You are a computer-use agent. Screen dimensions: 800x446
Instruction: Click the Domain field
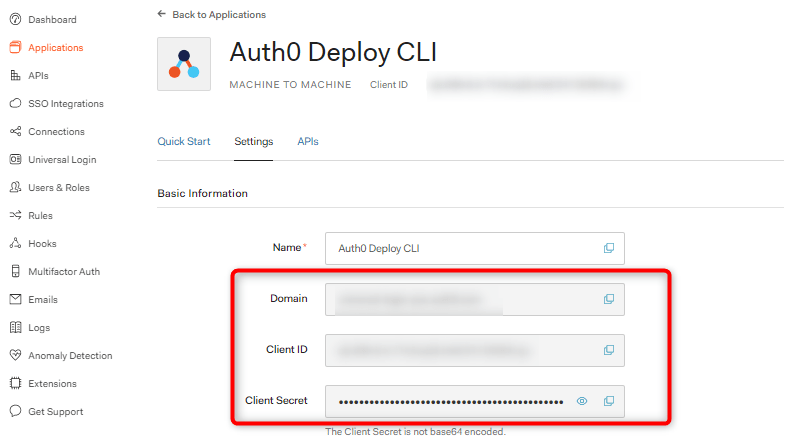[474, 300]
